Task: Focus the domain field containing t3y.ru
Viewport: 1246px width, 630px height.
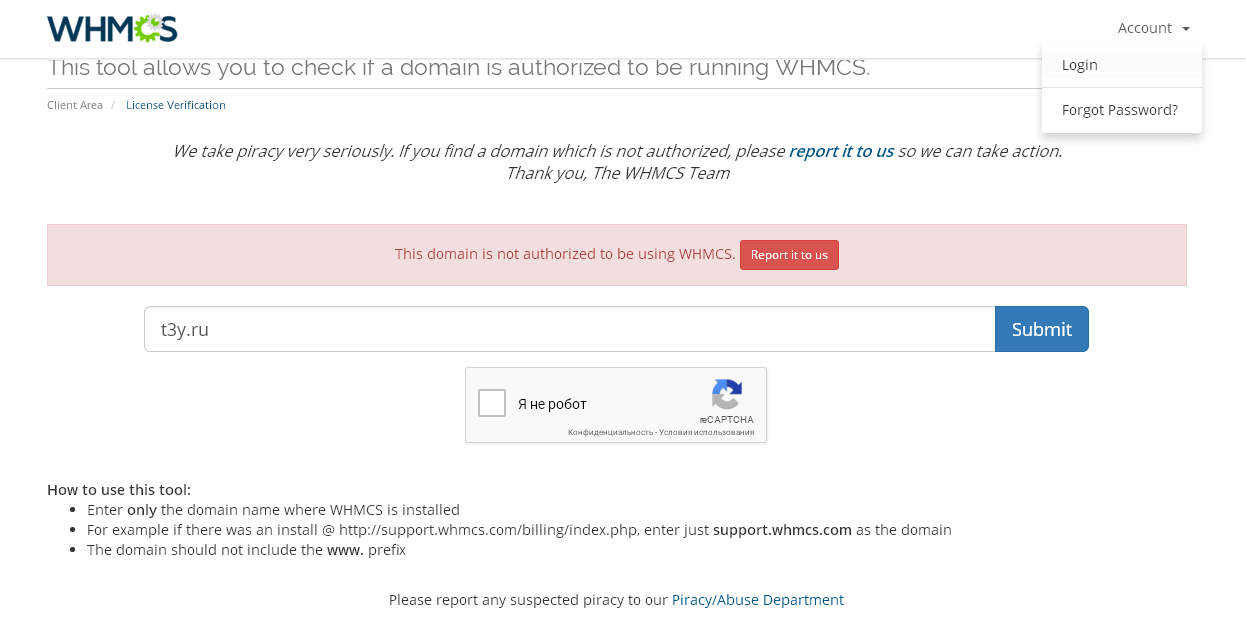Action: pos(569,329)
